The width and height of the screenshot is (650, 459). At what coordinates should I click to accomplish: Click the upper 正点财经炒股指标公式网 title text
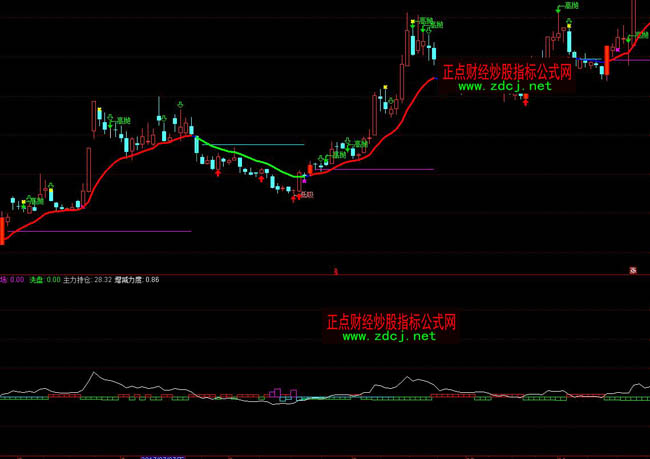pos(506,72)
